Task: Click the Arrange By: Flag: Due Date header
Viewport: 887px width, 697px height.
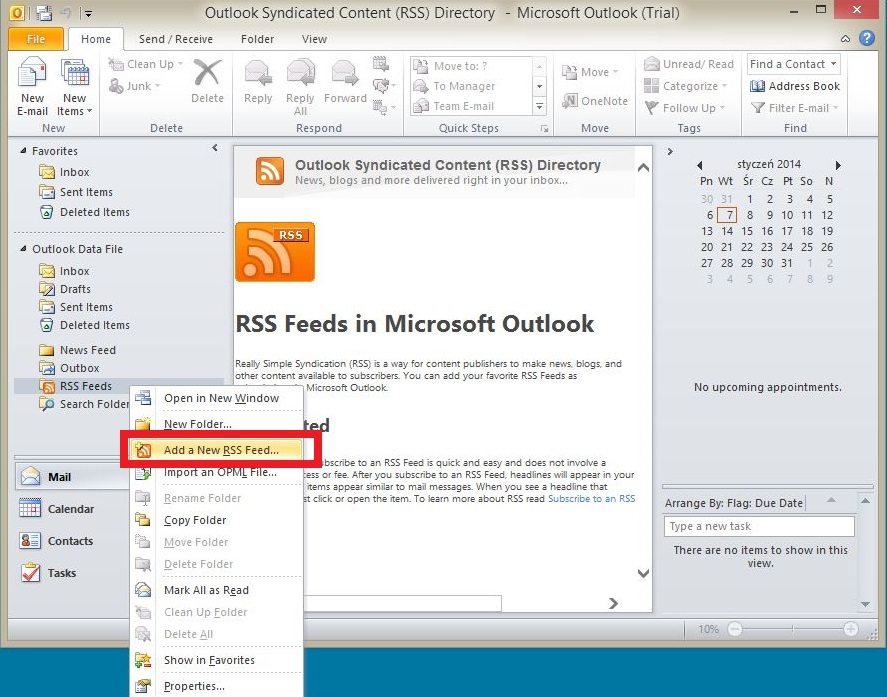Action: pos(734,503)
